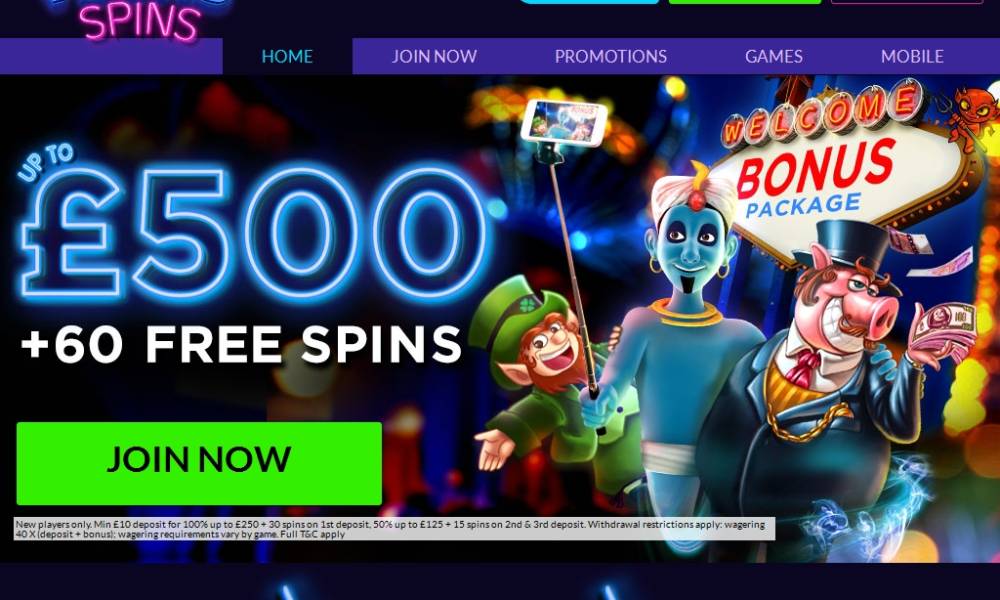Click the neon pink SPINS logo
This screenshot has height=600, width=1000.
[x=139, y=21]
